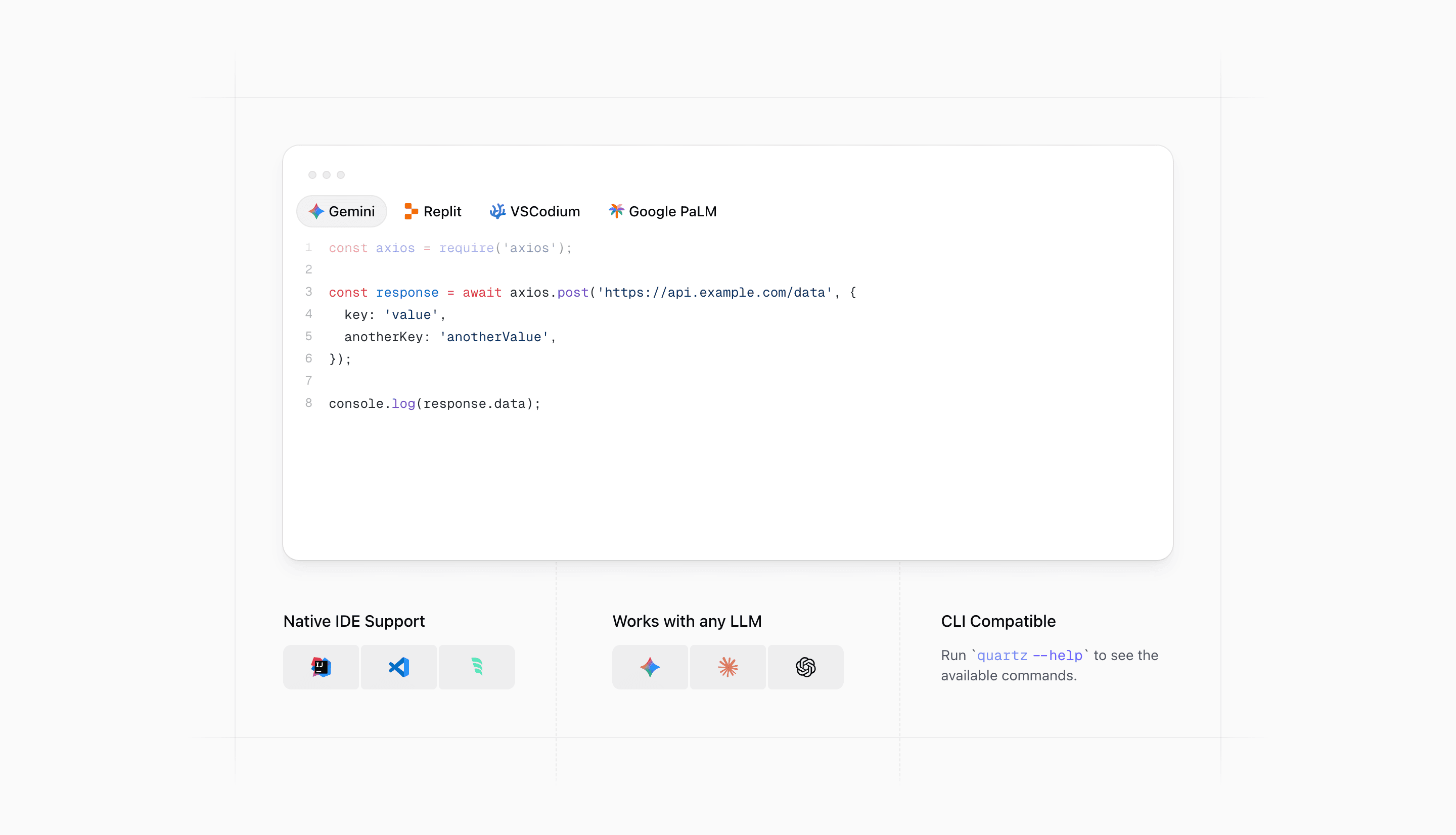Click the IntelliJ IDEA icon tile
This screenshot has width=1456, height=835.
tap(321, 667)
